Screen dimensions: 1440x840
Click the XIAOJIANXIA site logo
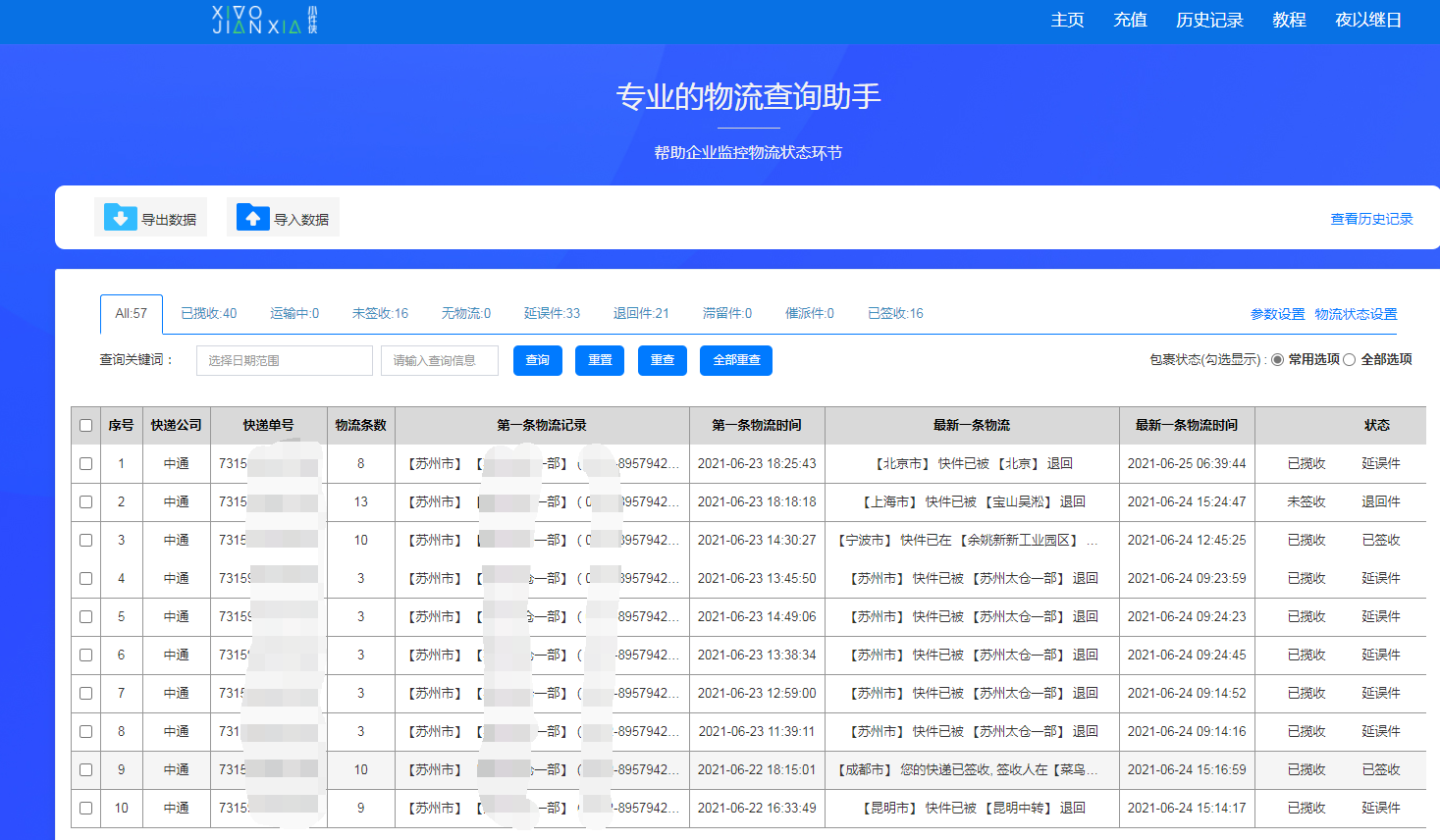click(261, 20)
